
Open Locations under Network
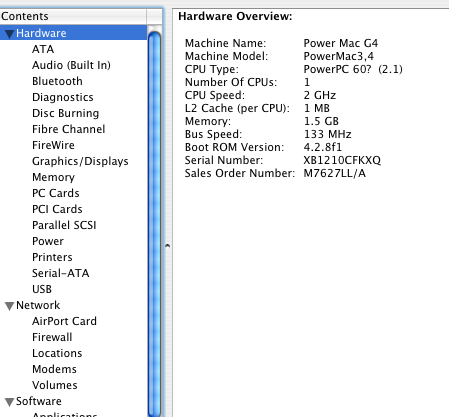coord(57,353)
